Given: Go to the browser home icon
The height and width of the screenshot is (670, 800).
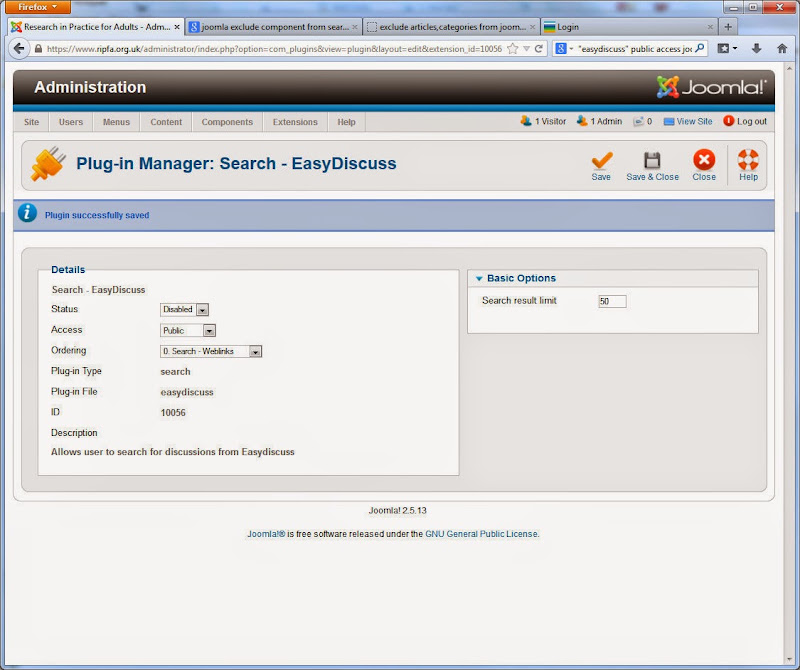Looking at the screenshot, I should (x=782, y=48).
